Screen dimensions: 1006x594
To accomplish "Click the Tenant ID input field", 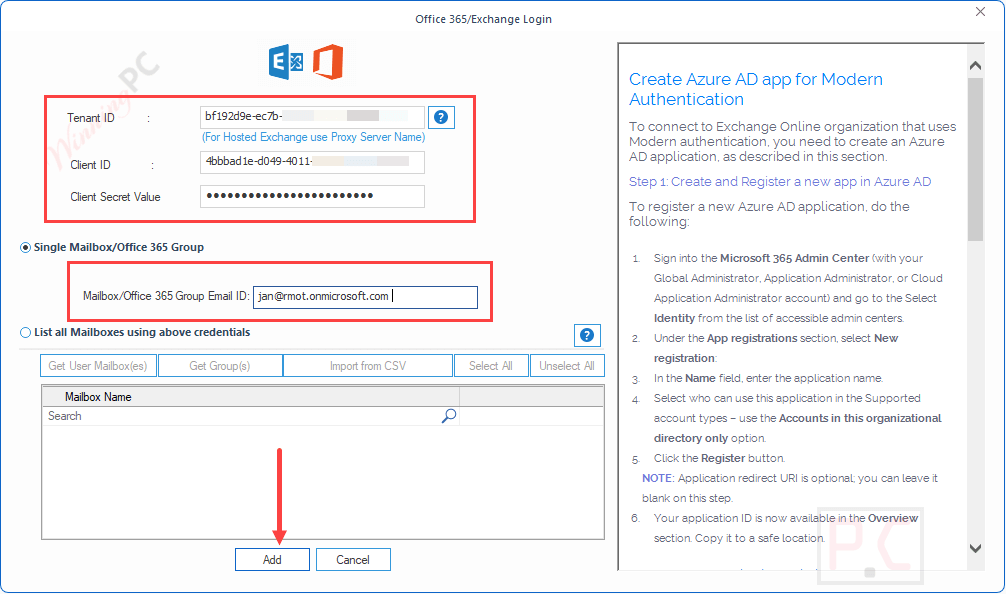I will (312, 117).
